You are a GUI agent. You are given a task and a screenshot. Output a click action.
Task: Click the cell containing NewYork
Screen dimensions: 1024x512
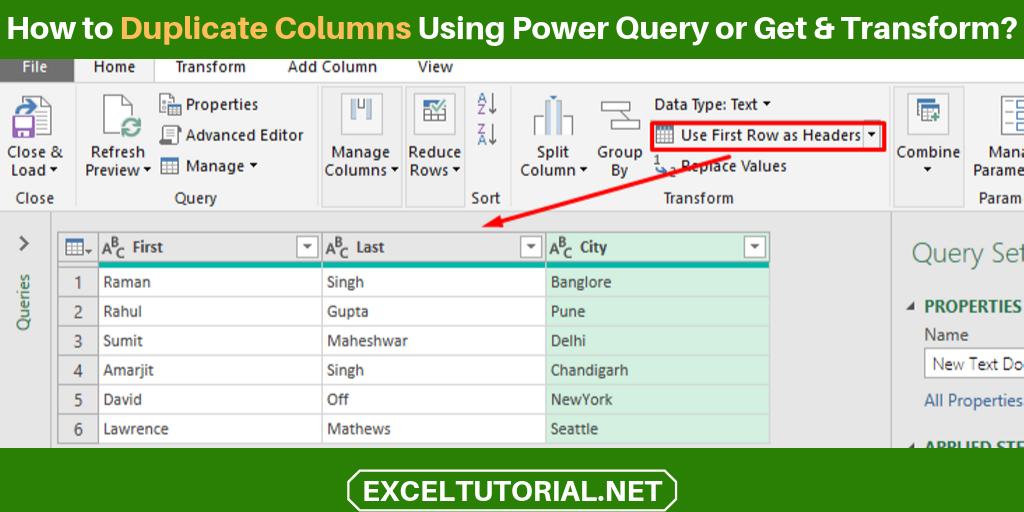click(658, 399)
